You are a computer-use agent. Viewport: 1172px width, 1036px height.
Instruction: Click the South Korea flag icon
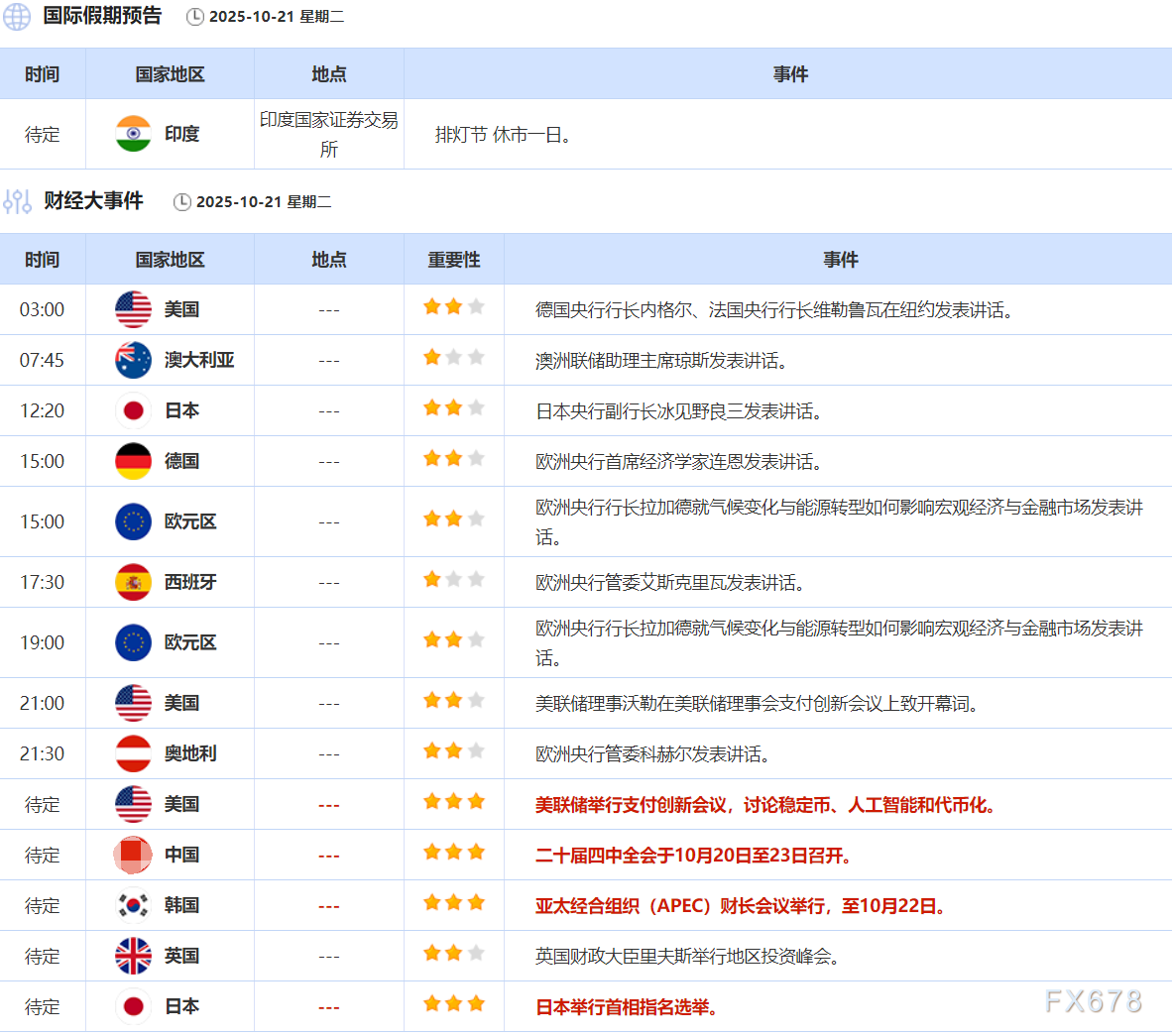pyautogui.click(x=133, y=904)
